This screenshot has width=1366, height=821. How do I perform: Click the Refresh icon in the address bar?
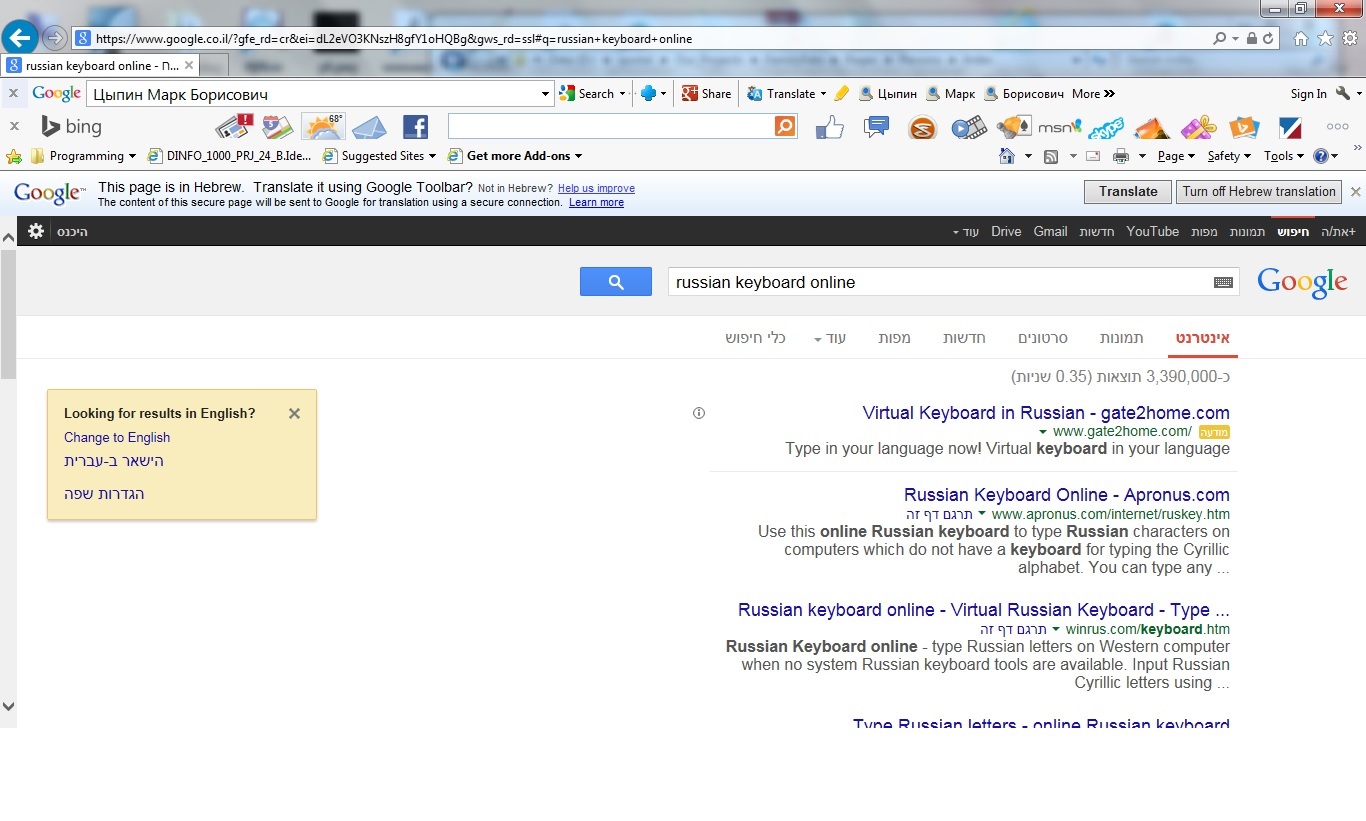point(1268,38)
